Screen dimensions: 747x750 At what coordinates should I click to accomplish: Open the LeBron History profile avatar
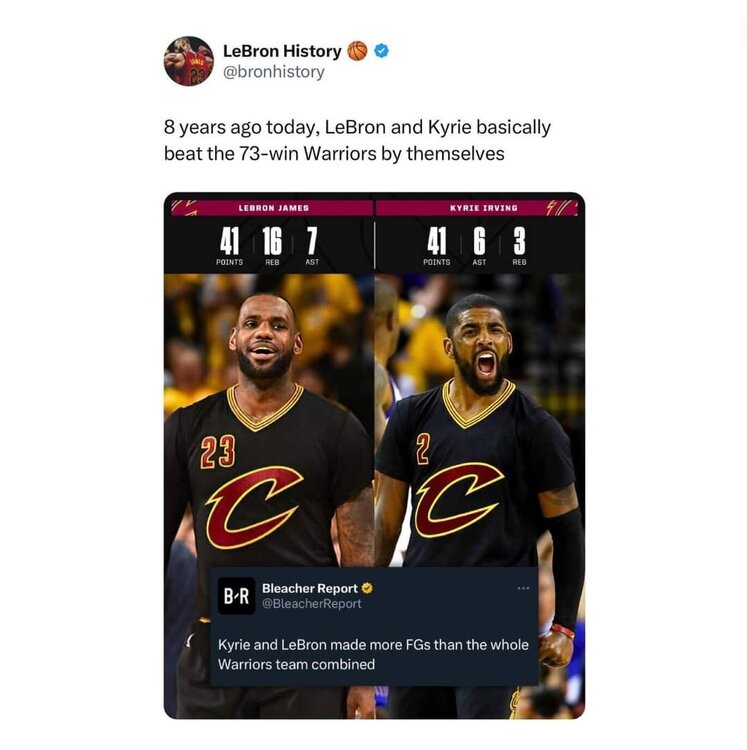pos(188,61)
